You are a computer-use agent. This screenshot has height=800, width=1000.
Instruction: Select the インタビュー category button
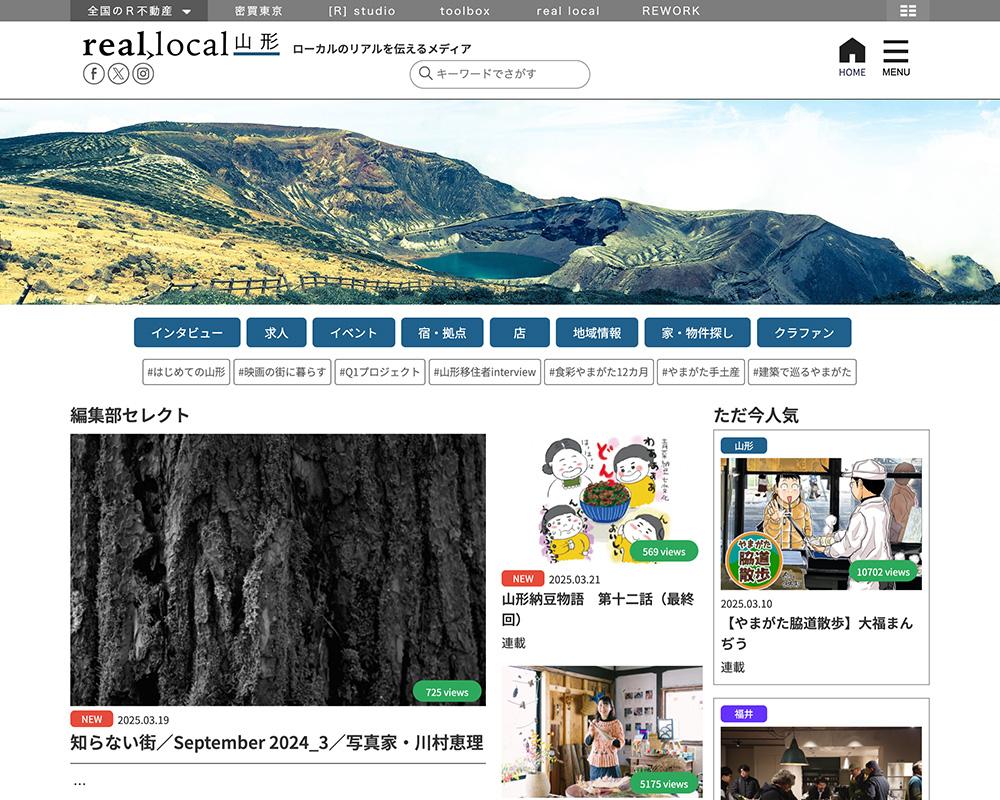pyautogui.click(x=187, y=332)
